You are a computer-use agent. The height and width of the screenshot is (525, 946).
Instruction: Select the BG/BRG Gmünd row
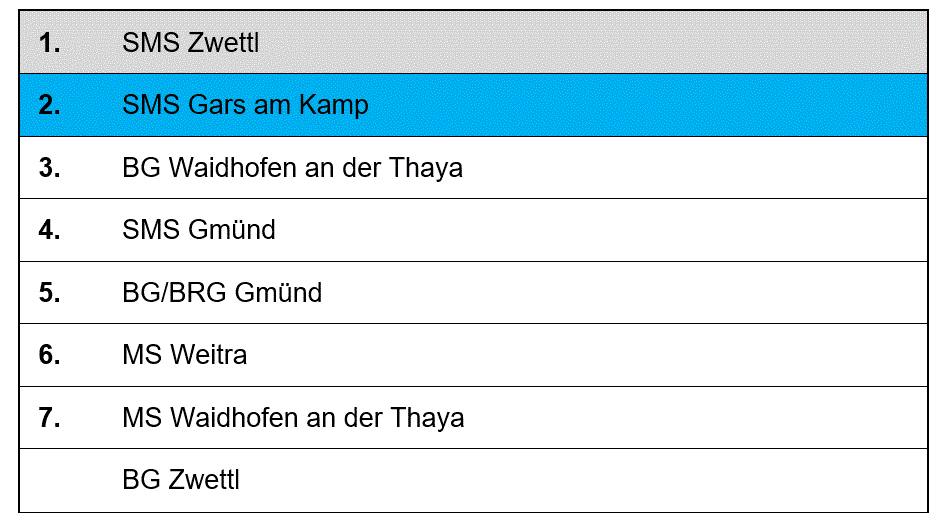(473, 293)
